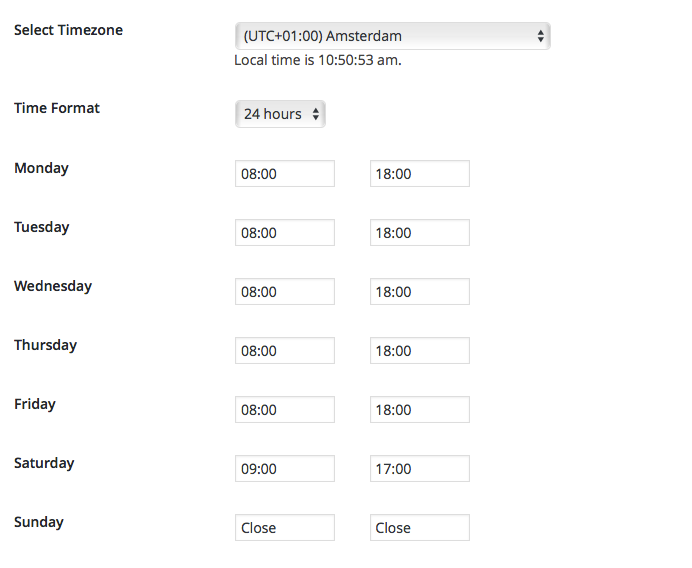Select Saturday 09:00 opening field
This screenshot has height=568, width=692.
click(x=285, y=469)
